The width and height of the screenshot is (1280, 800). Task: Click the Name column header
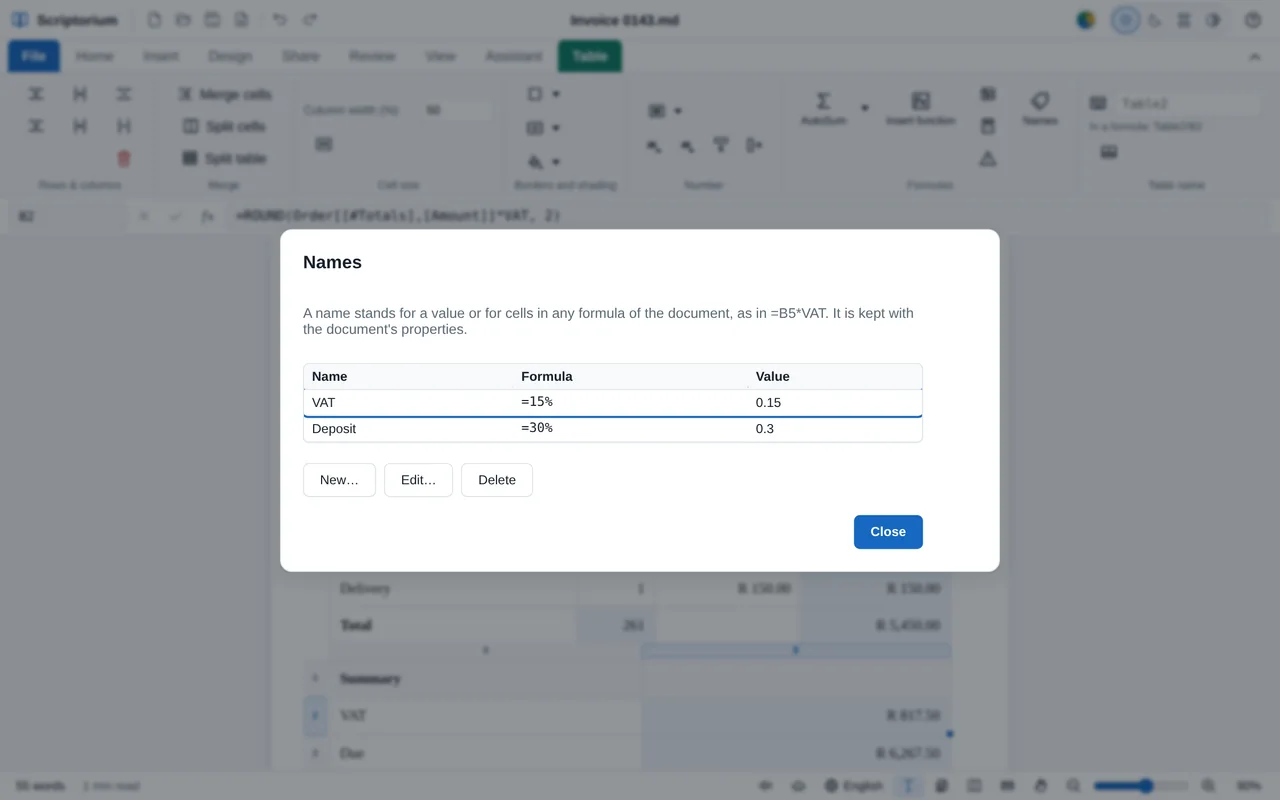click(408, 377)
